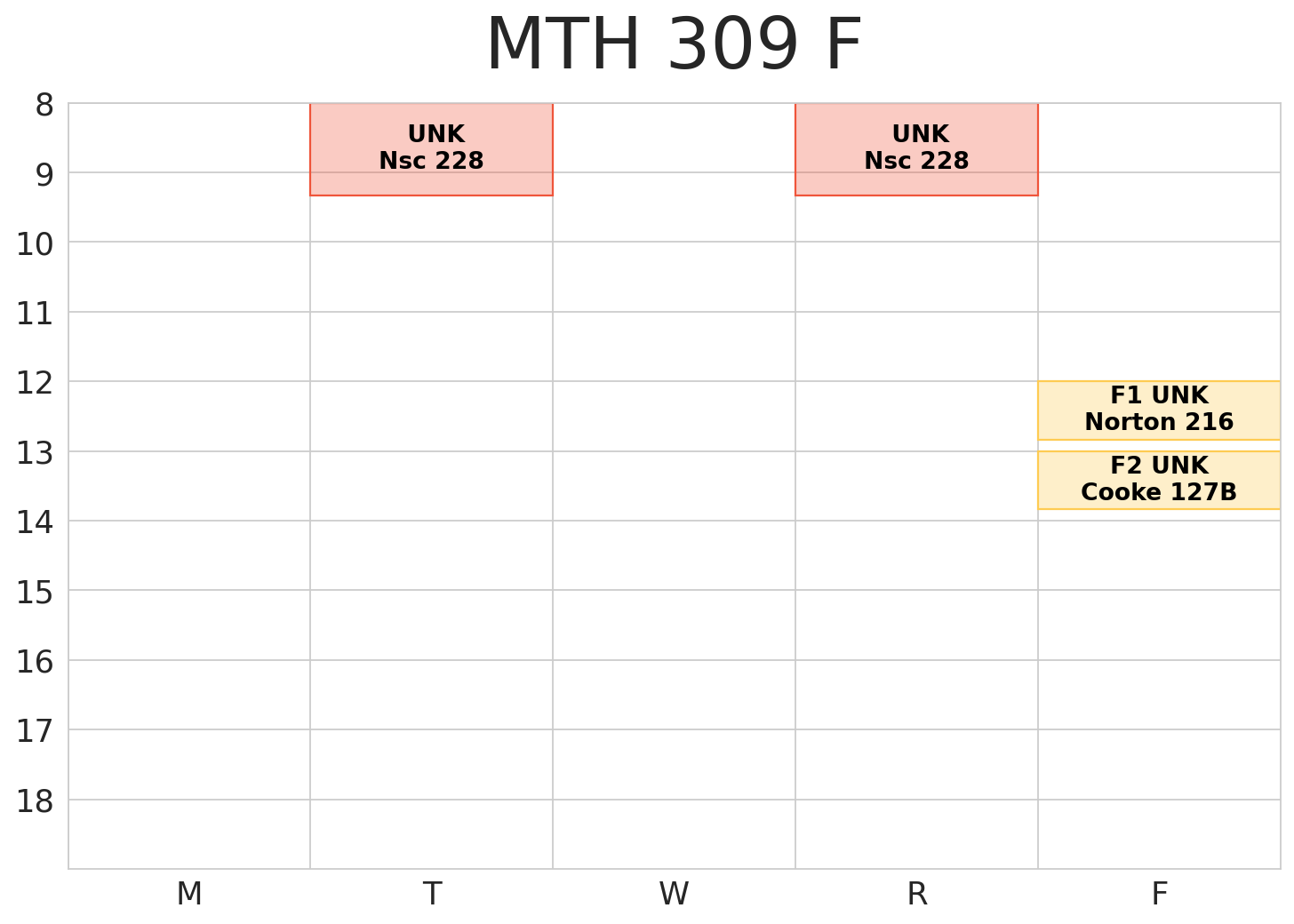Screen dimensions: 1294x924
Task: Click the 15 hour label
Action: (x=36, y=593)
